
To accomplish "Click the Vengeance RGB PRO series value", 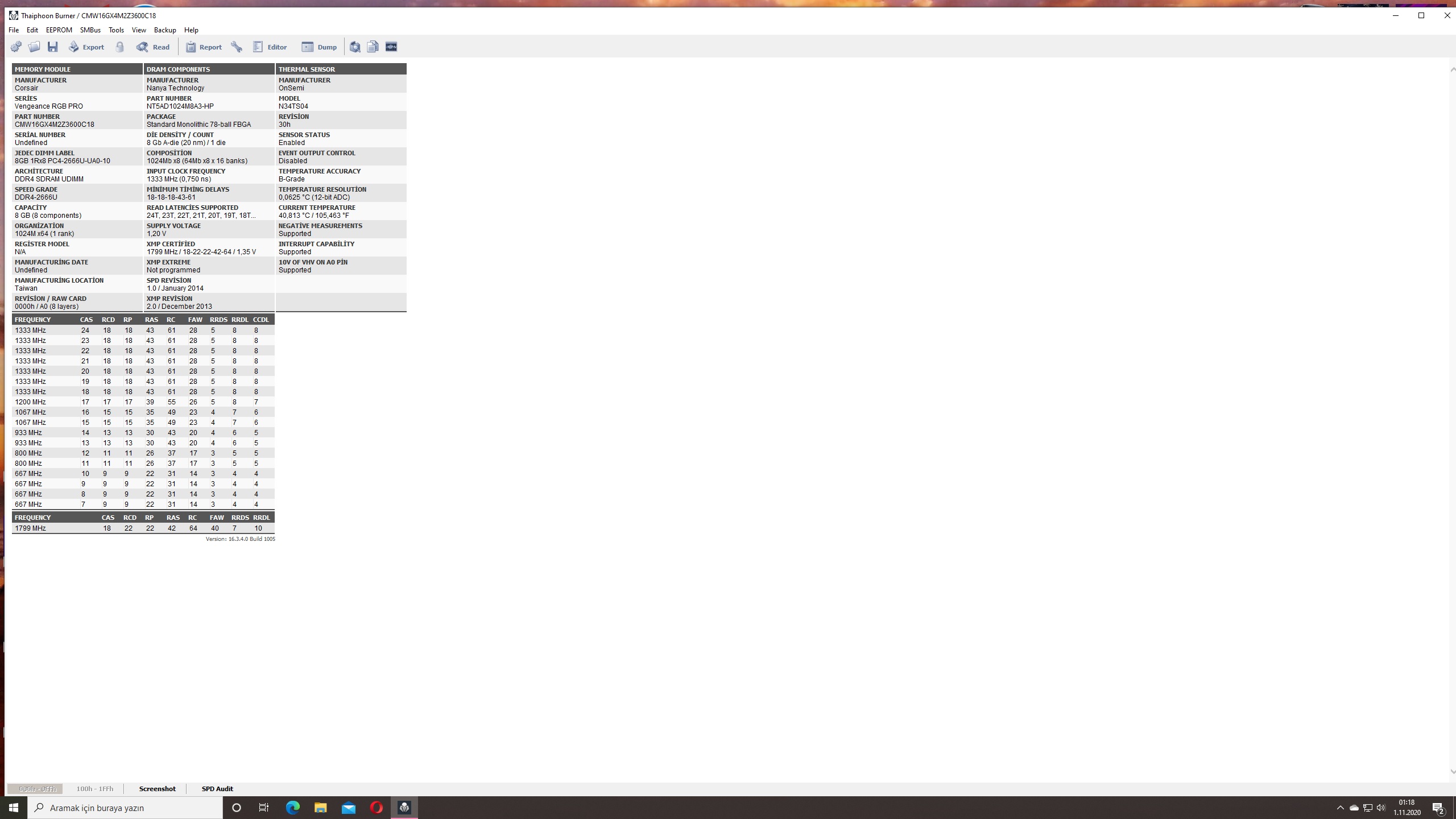I will point(49,106).
